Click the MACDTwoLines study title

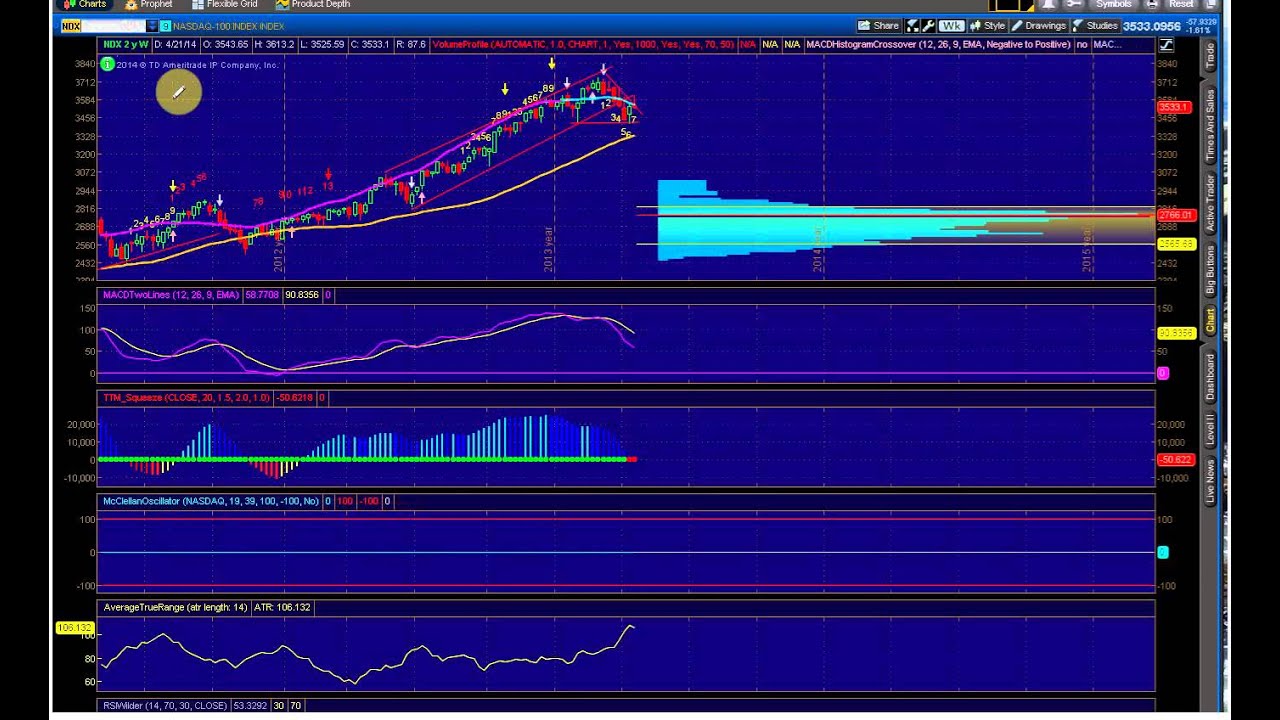(171, 295)
